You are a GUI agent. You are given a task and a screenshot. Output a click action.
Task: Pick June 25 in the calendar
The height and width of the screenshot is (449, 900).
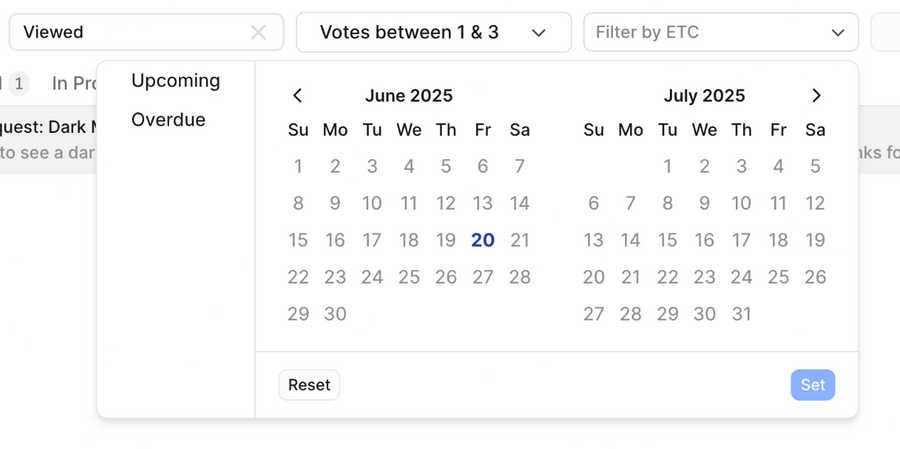tap(409, 277)
